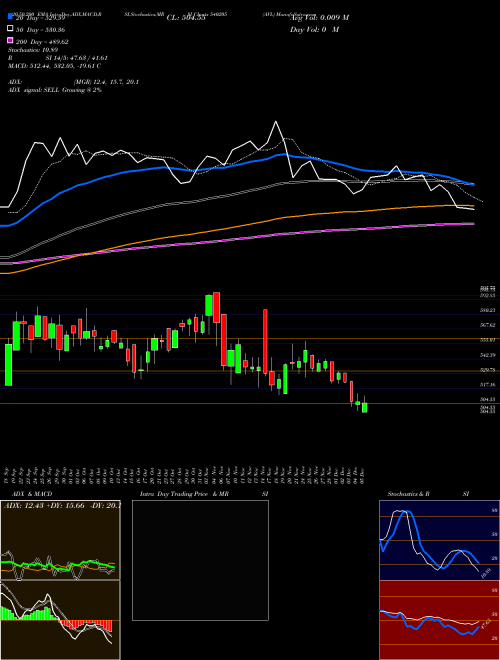
Task: Select the '200 Day - 489.62' legend text
Action: tap(42, 42)
